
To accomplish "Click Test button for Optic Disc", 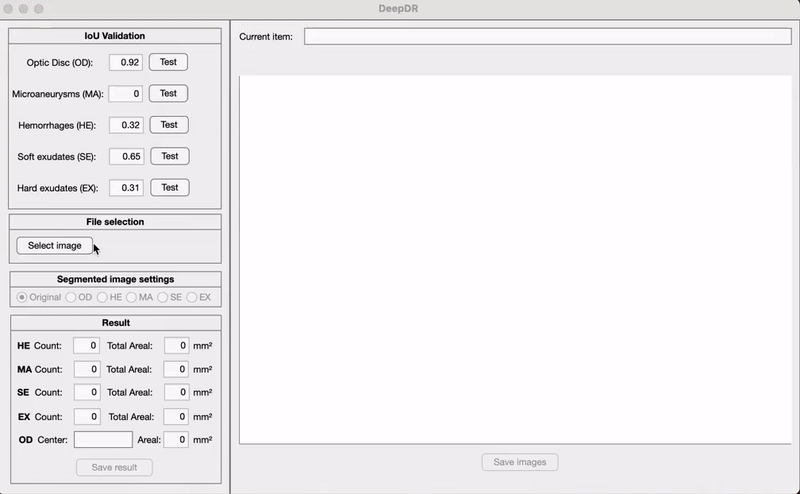I will point(168,62).
